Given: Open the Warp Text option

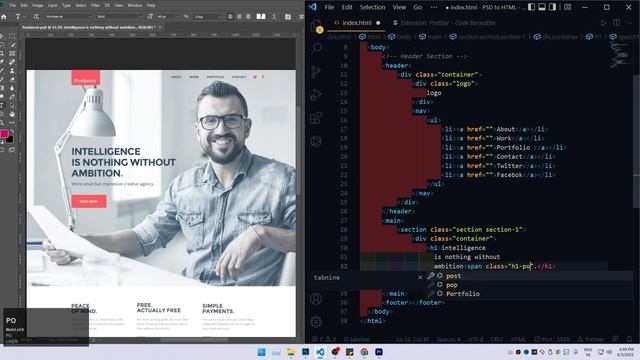Looking at the screenshot, I should pos(273,17).
